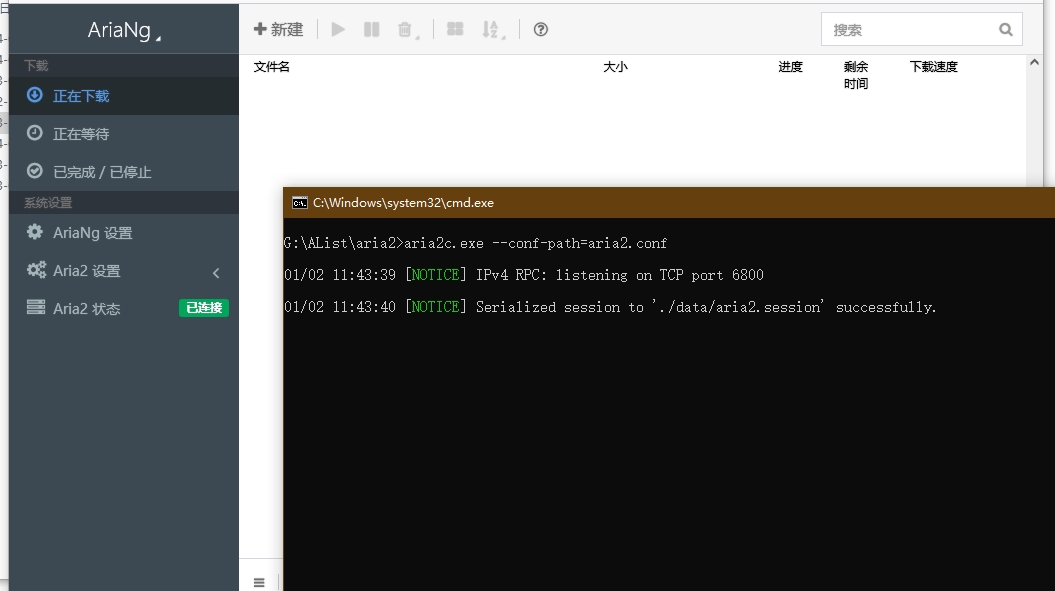This screenshot has width=1055, height=591.
Task: Open the sort order dropdown
Action: pos(493,30)
